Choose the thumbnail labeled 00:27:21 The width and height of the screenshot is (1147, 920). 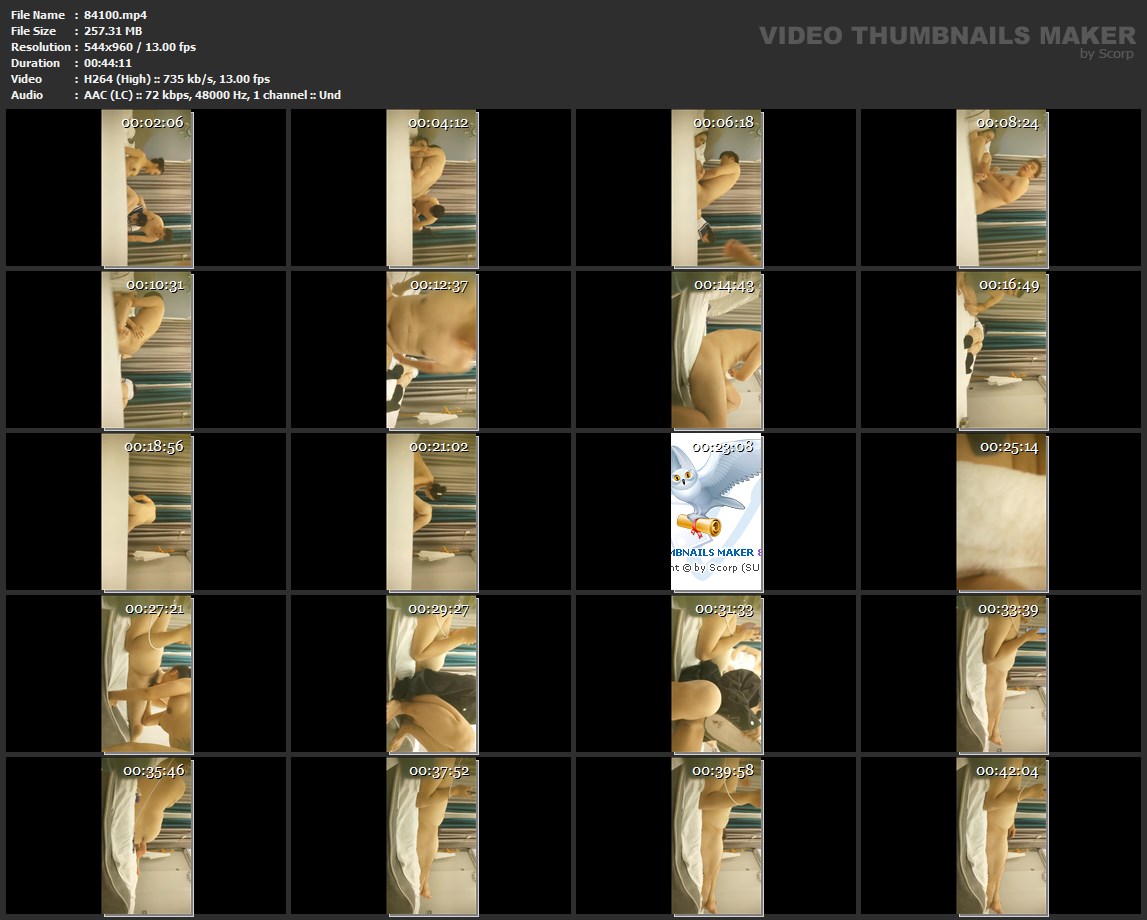click(147, 674)
